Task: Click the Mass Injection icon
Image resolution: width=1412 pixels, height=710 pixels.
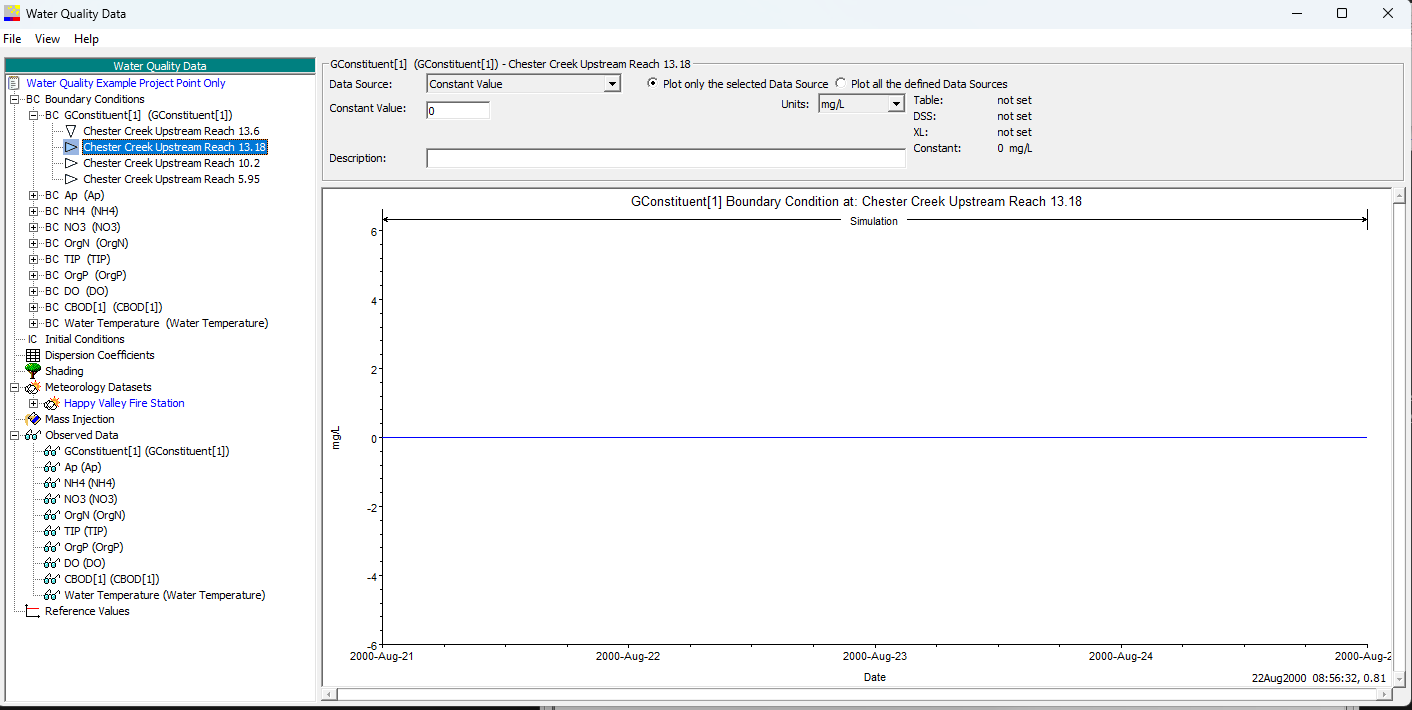Action: [x=33, y=419]
